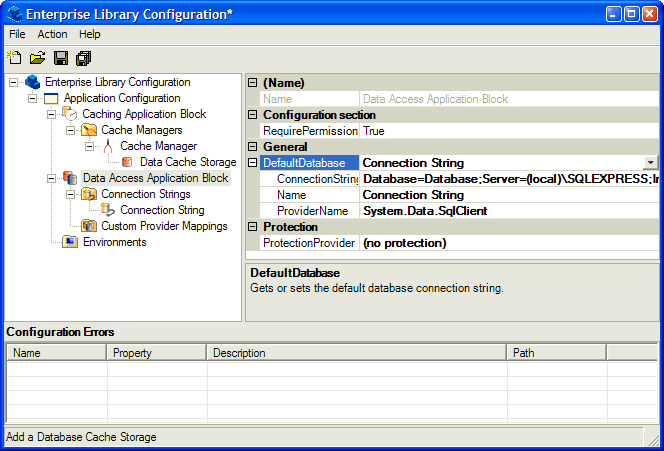Click the Save floppy disk icon
This screenshot has height=451, width=664.
[61, 58]
